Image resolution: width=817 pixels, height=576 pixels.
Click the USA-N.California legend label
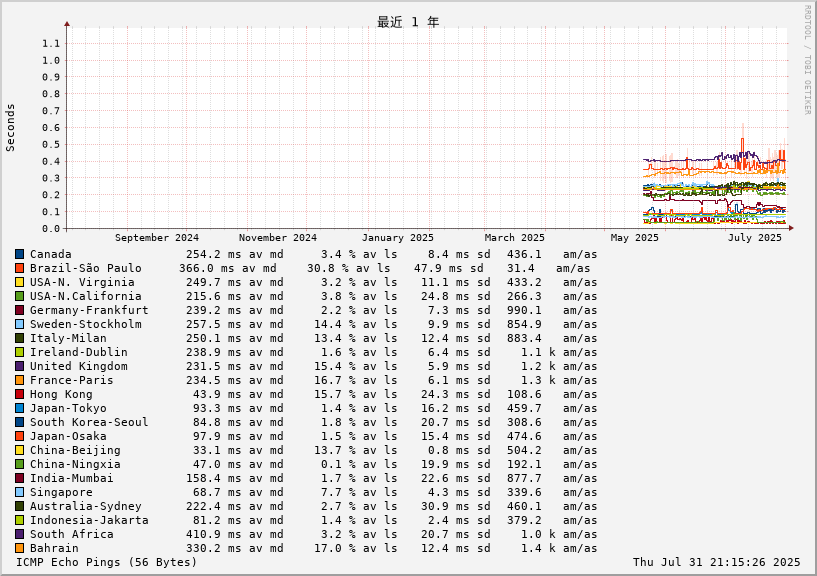[85, 296]
